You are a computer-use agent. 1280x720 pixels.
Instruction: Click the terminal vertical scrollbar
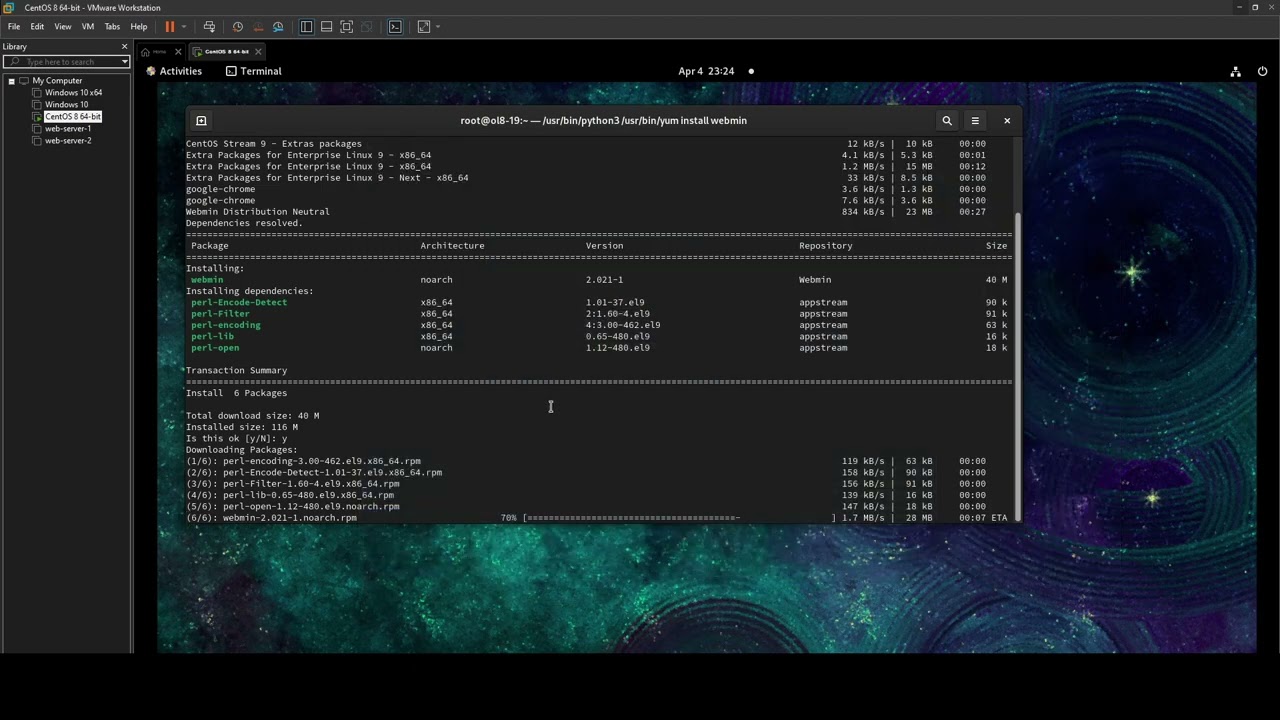(1018, 367)
